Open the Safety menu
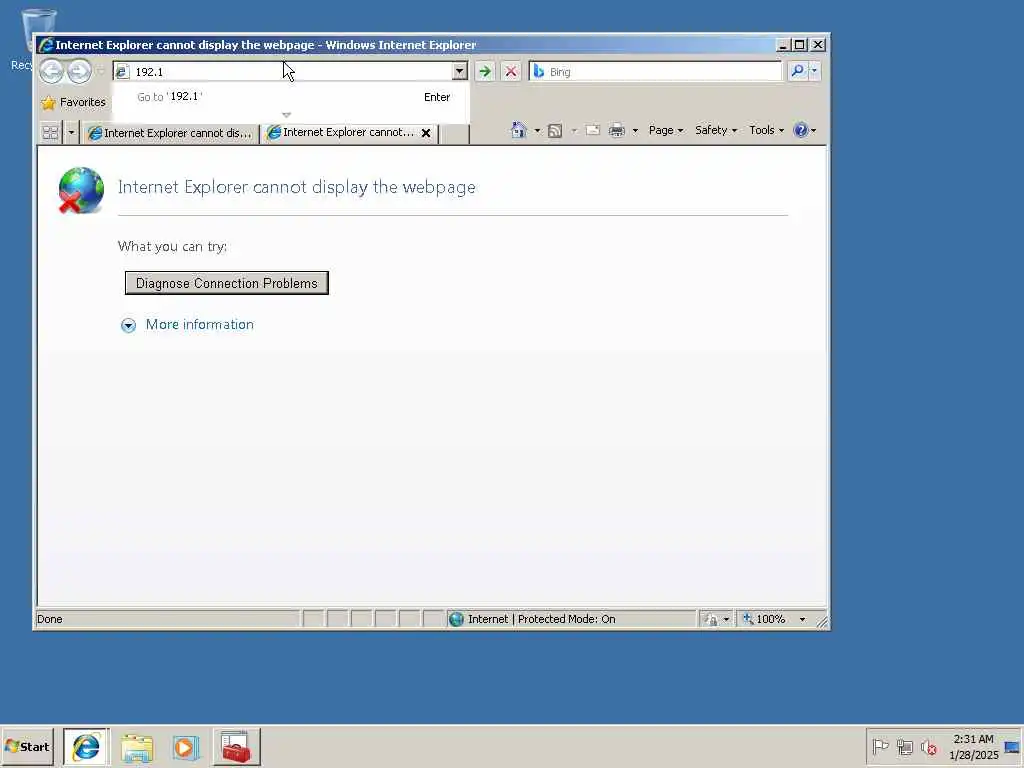 click(716, 130)
